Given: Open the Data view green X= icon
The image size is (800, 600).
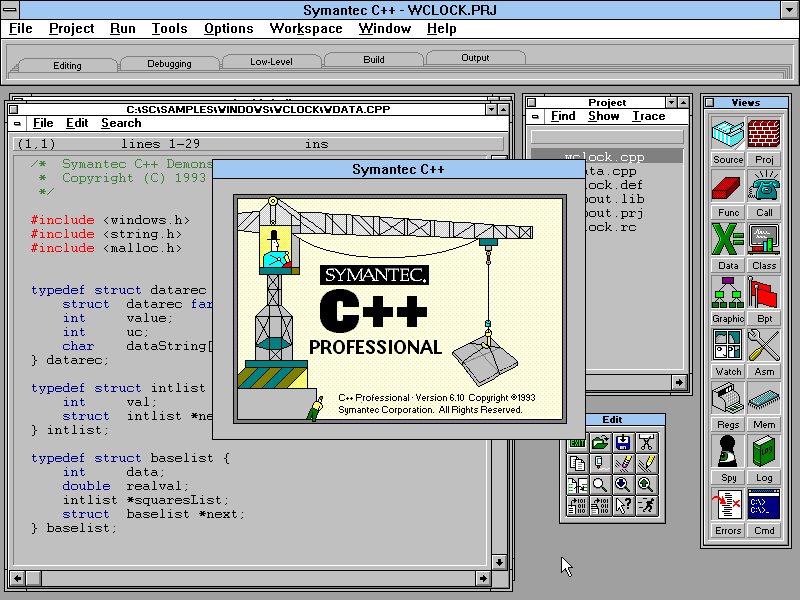Looking at the screenshot, I should point(728,240).
